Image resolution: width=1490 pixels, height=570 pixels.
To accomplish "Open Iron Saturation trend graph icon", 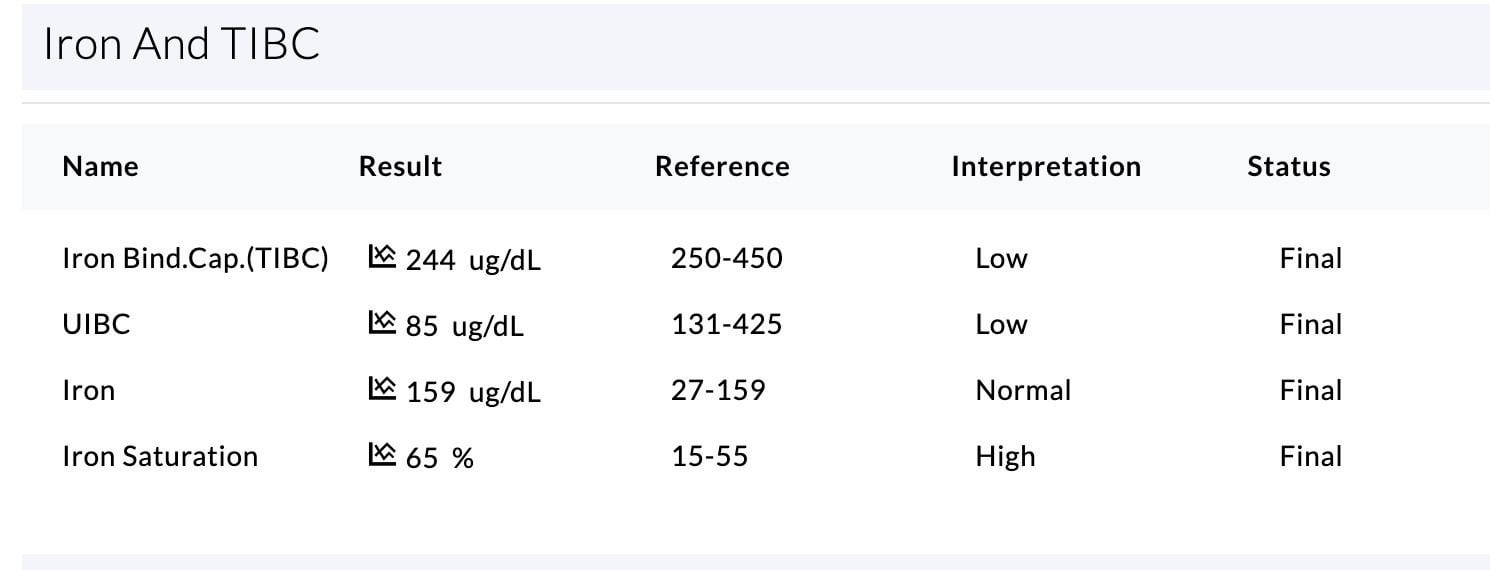I will pos(382,455).
